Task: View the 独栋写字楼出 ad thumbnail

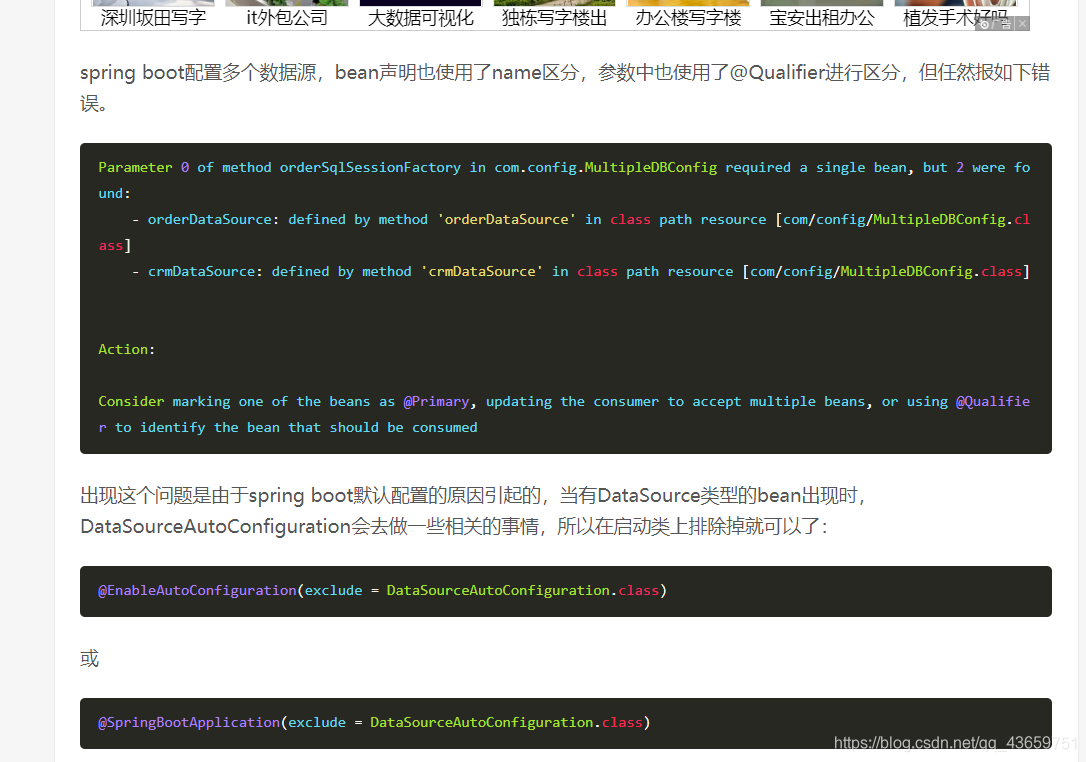Action: pos(554,3)
